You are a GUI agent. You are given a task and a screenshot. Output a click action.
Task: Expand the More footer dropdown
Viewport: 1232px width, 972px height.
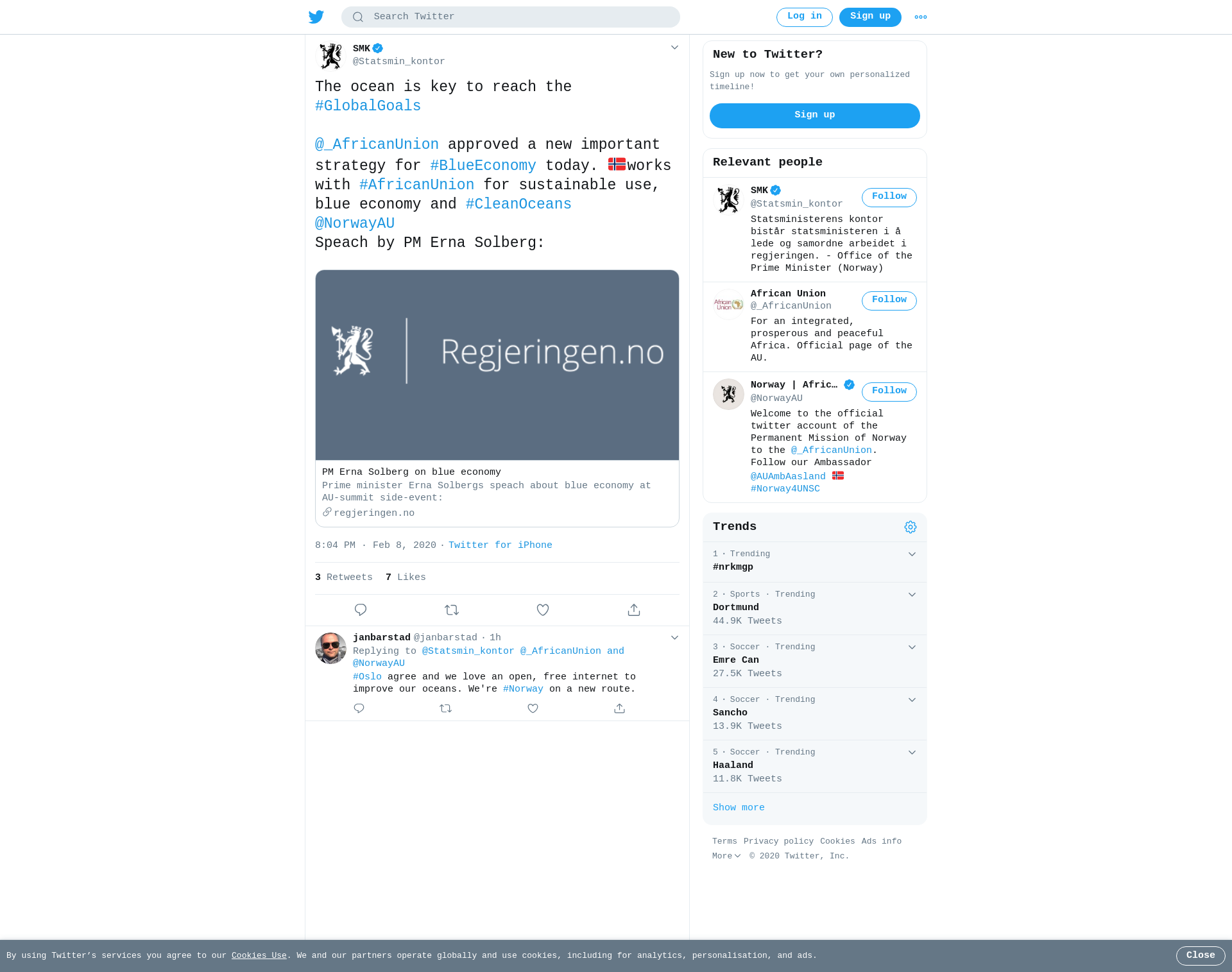point(726,856)
